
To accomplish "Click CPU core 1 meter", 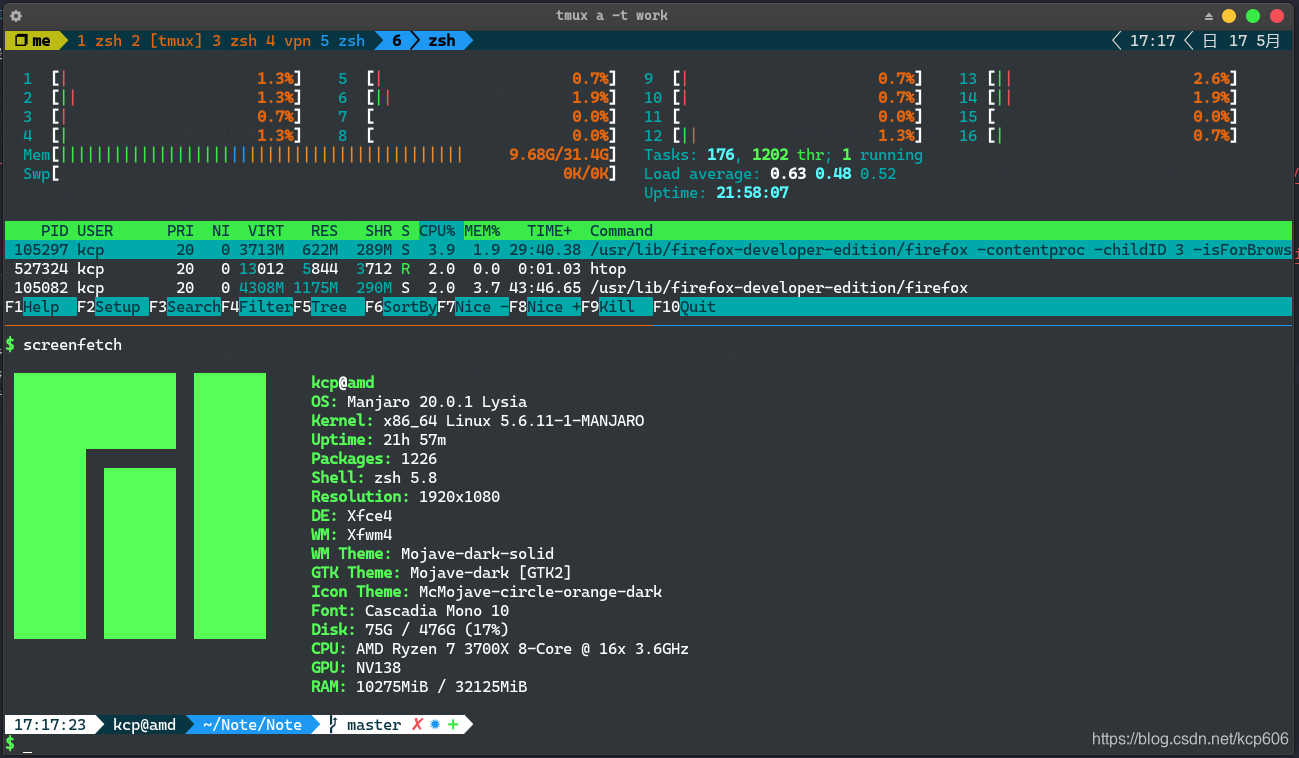I will [x=162, y=79].
